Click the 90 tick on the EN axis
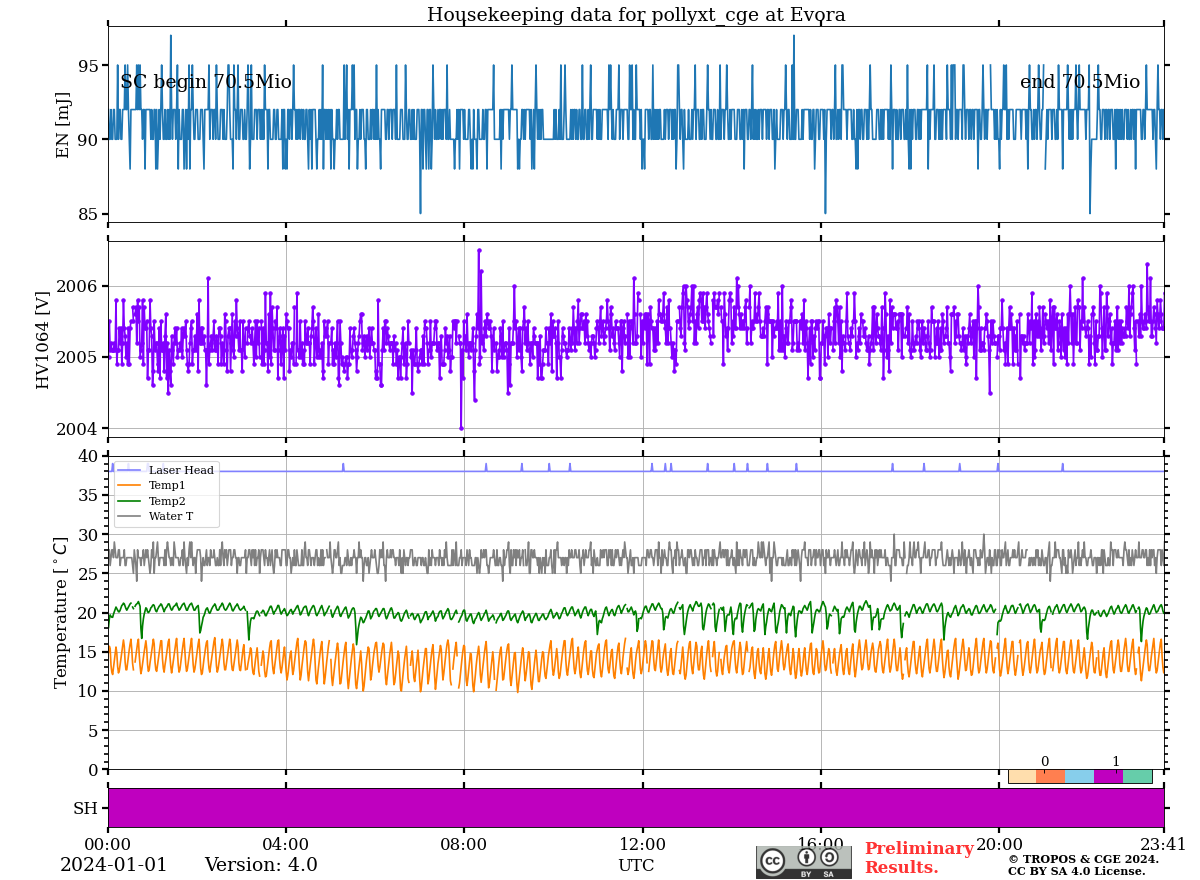Image resolution: width=1200 pixels, height=880 pixels. point(88,140)
